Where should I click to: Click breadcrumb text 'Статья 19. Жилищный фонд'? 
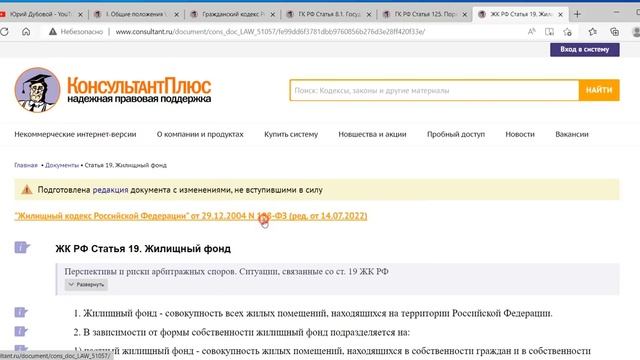(125, 165)
